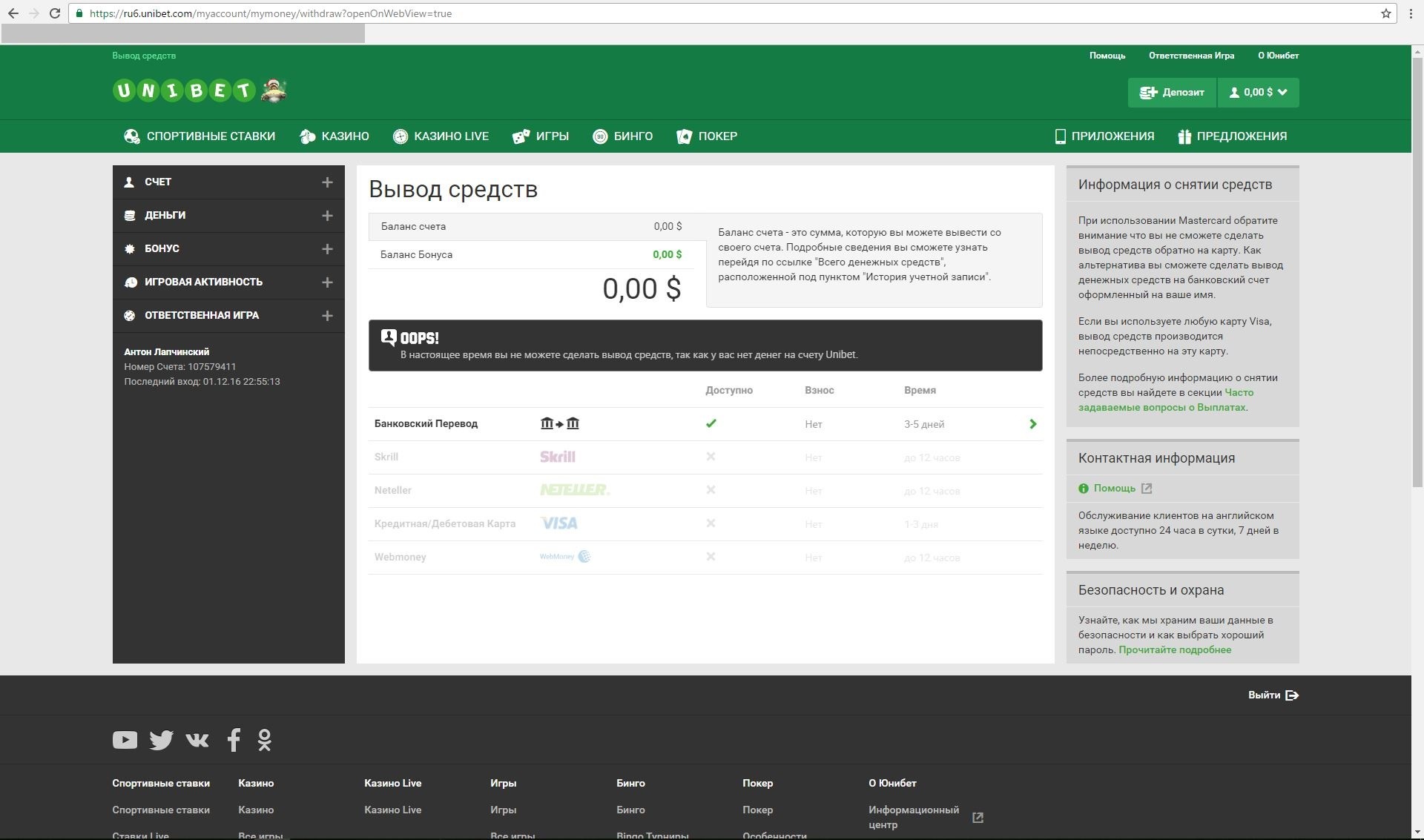Screen dimensions: 1424x840
Task: Click the YouTube icon in footer
Action: (125, 740)
